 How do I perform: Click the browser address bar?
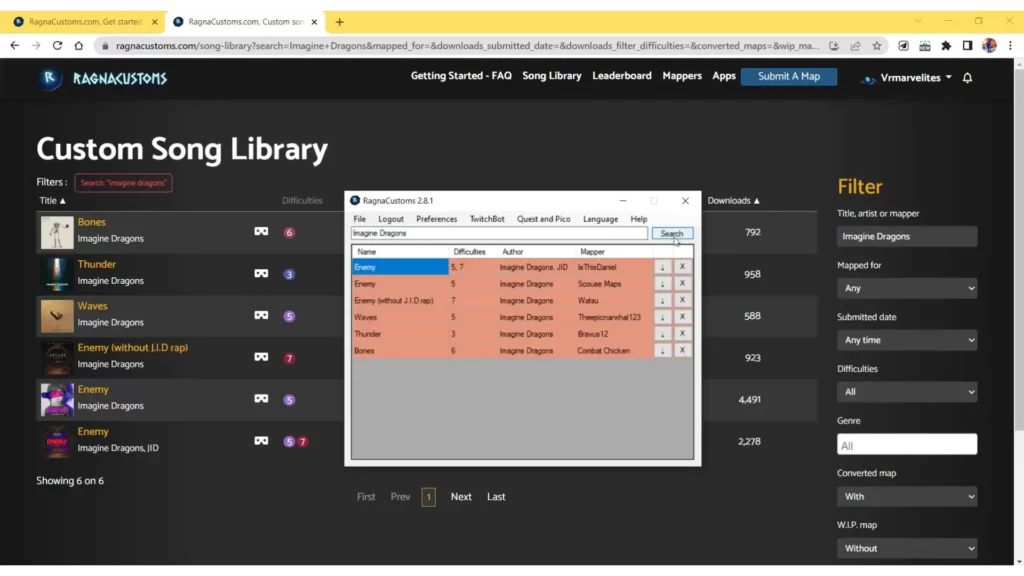pyautogui.click(x=467, y=46)
